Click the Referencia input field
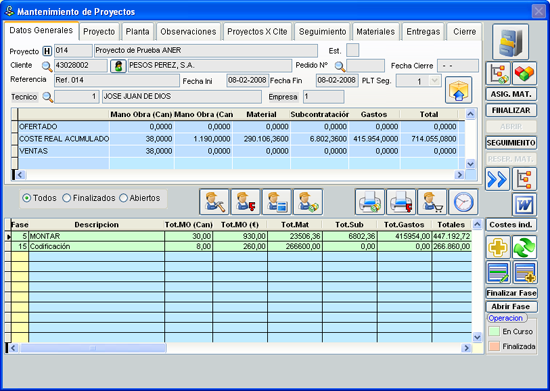The width and height of the screenshot is (550, 391). 117,80
